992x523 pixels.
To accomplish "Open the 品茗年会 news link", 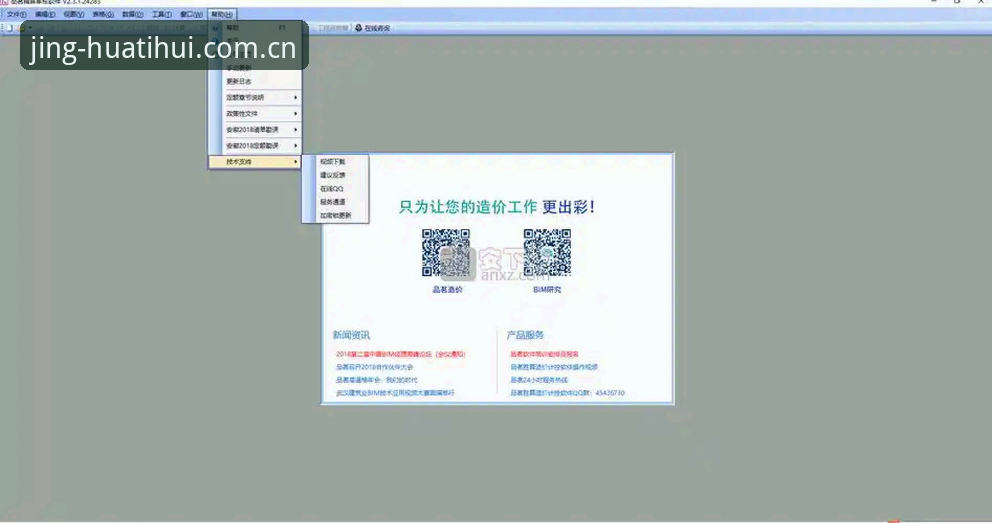I will click(x=376, y=380).
